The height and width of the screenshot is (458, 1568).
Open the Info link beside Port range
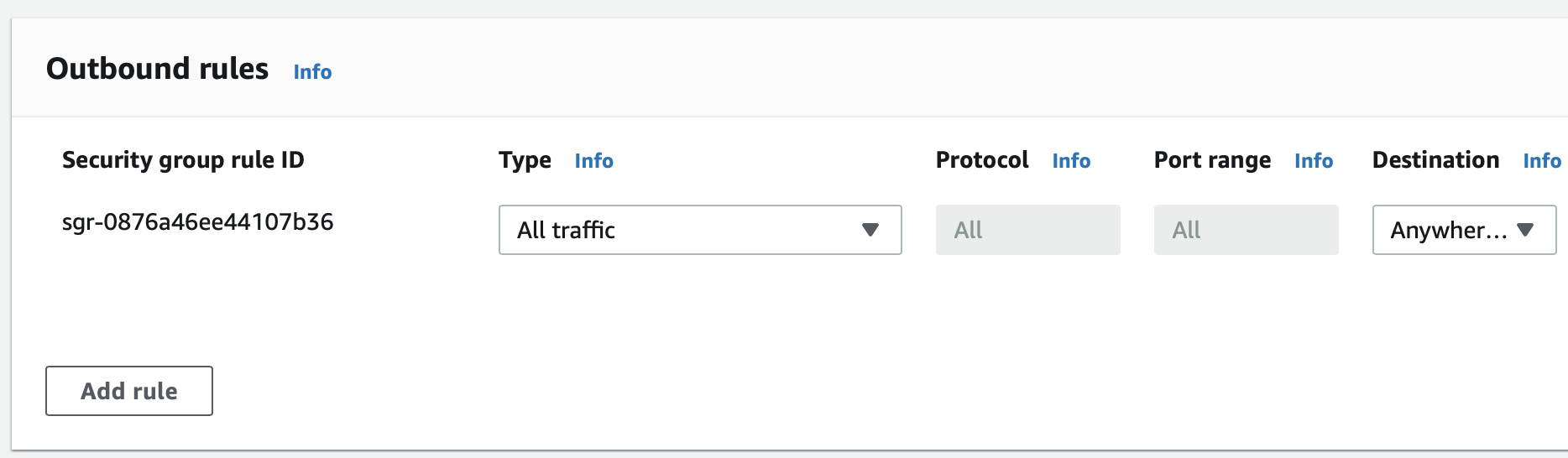[x=1314, y=161]
